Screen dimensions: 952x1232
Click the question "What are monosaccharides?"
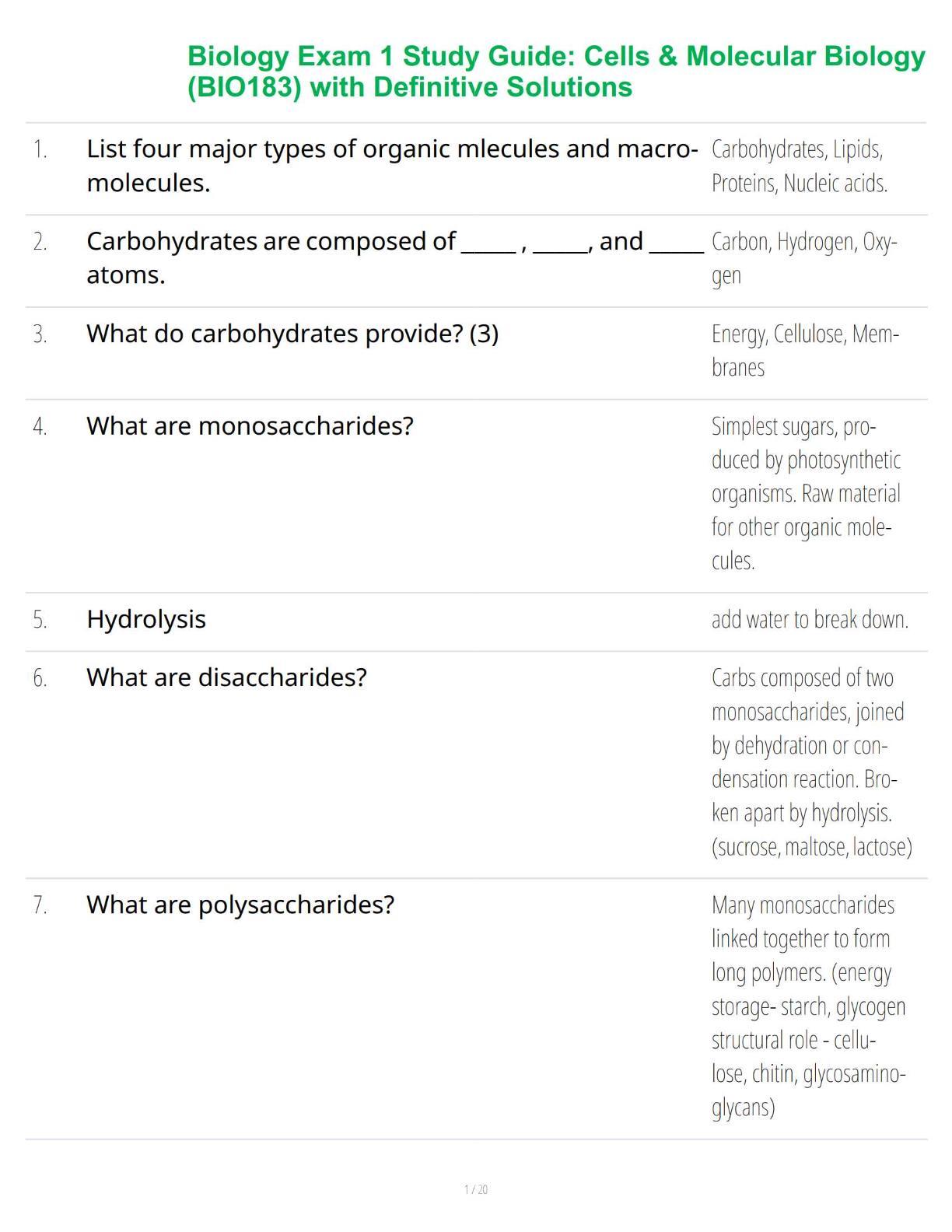tap(250, 426)
